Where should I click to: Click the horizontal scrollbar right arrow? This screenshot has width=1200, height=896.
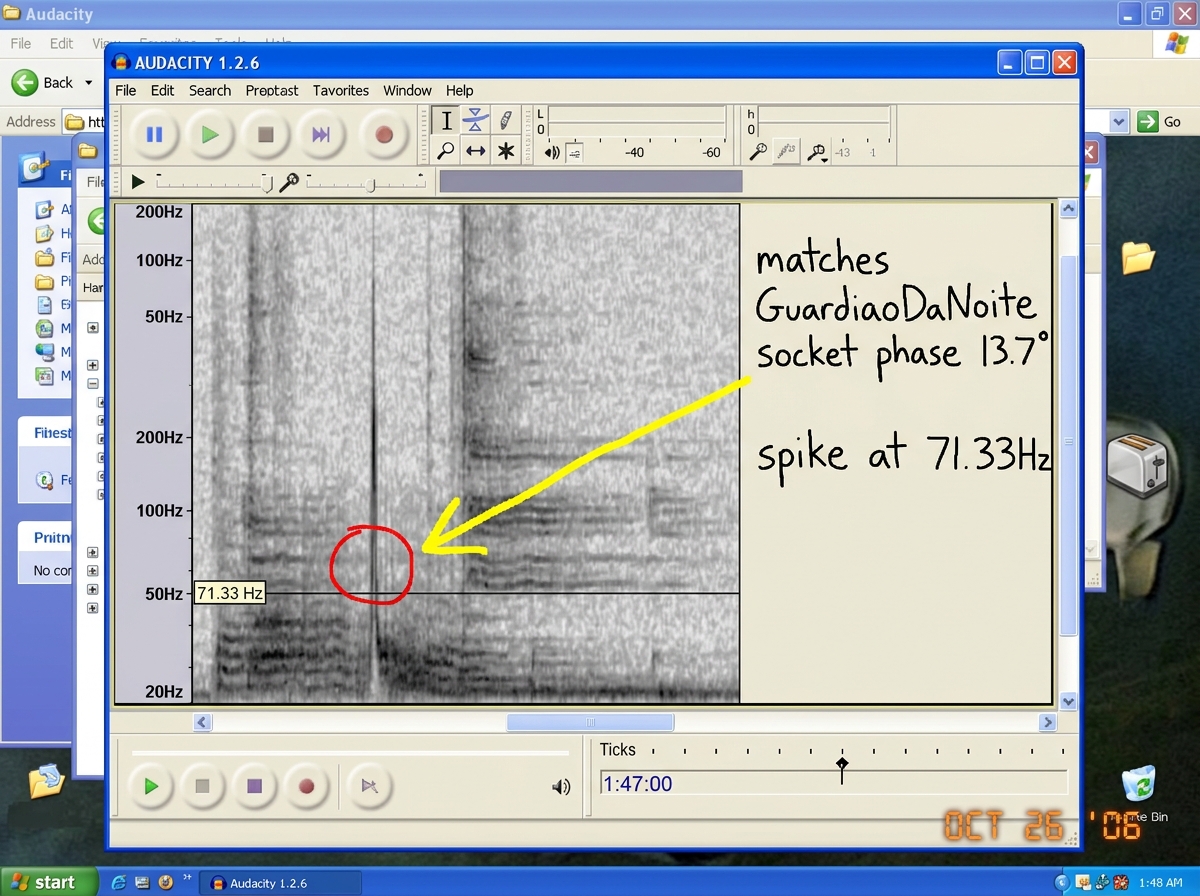(1048, 722)
